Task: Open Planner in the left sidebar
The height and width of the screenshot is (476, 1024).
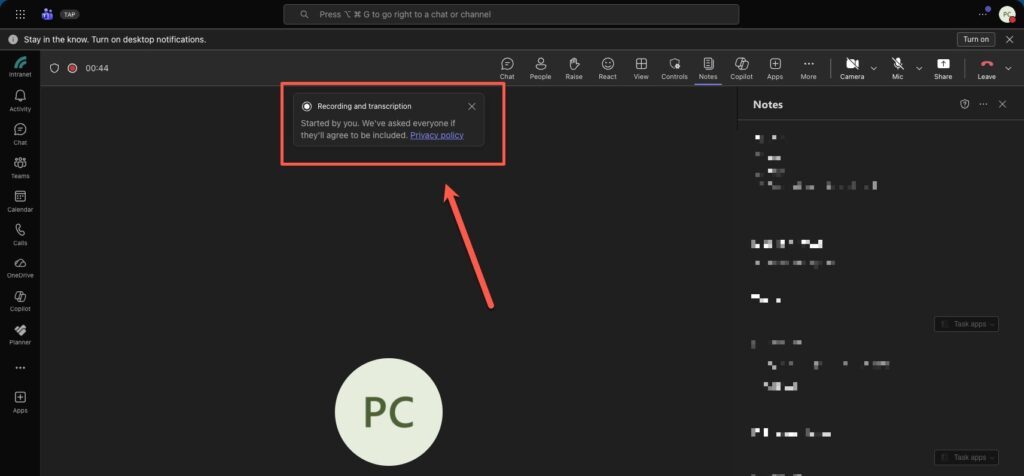Action: click(x=20, y=334)
